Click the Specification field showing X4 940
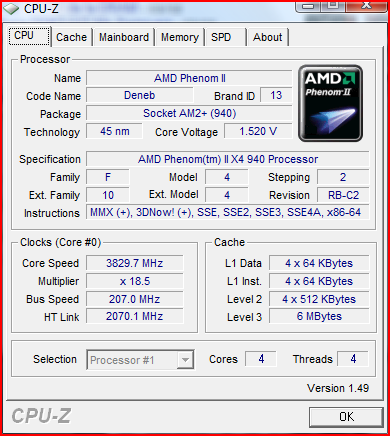Image resolution: width=390 pixels, height=436 pixels. [228, 159]
